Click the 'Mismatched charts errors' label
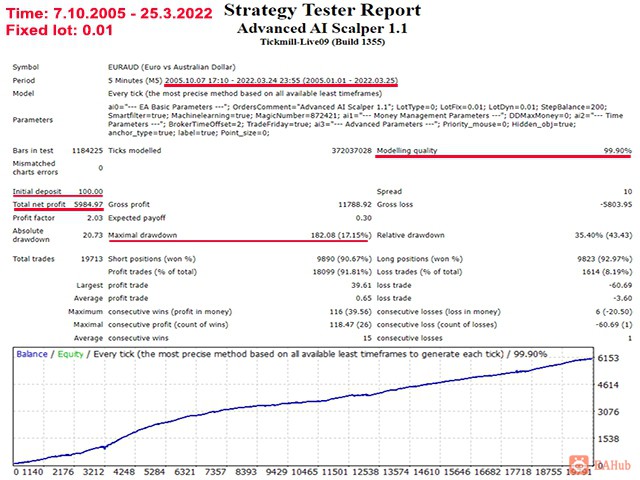Image resolution: width=640 pixels, height=480 pixels. pos(35,168)
